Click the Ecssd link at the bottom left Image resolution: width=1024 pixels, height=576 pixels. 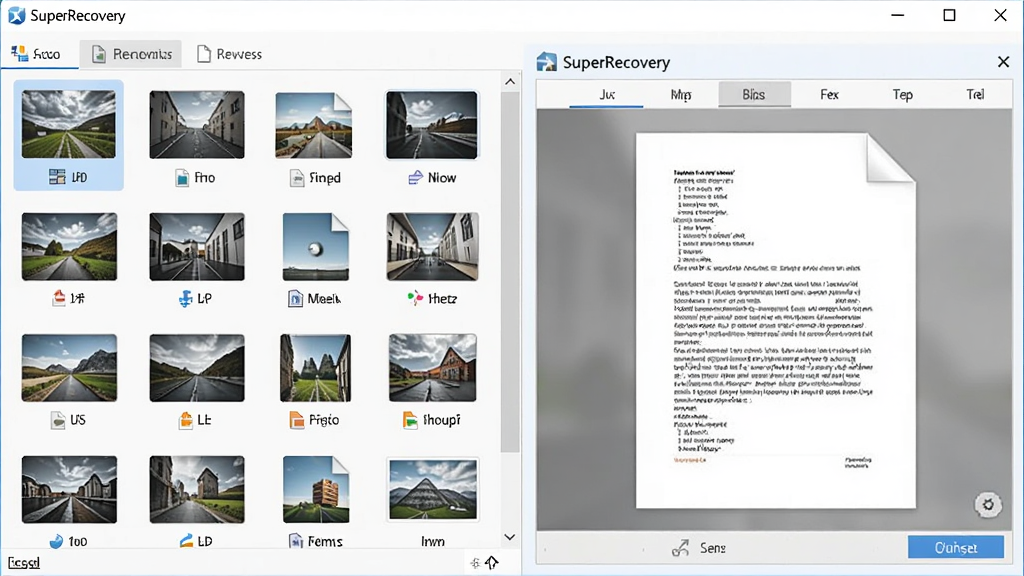24,562
